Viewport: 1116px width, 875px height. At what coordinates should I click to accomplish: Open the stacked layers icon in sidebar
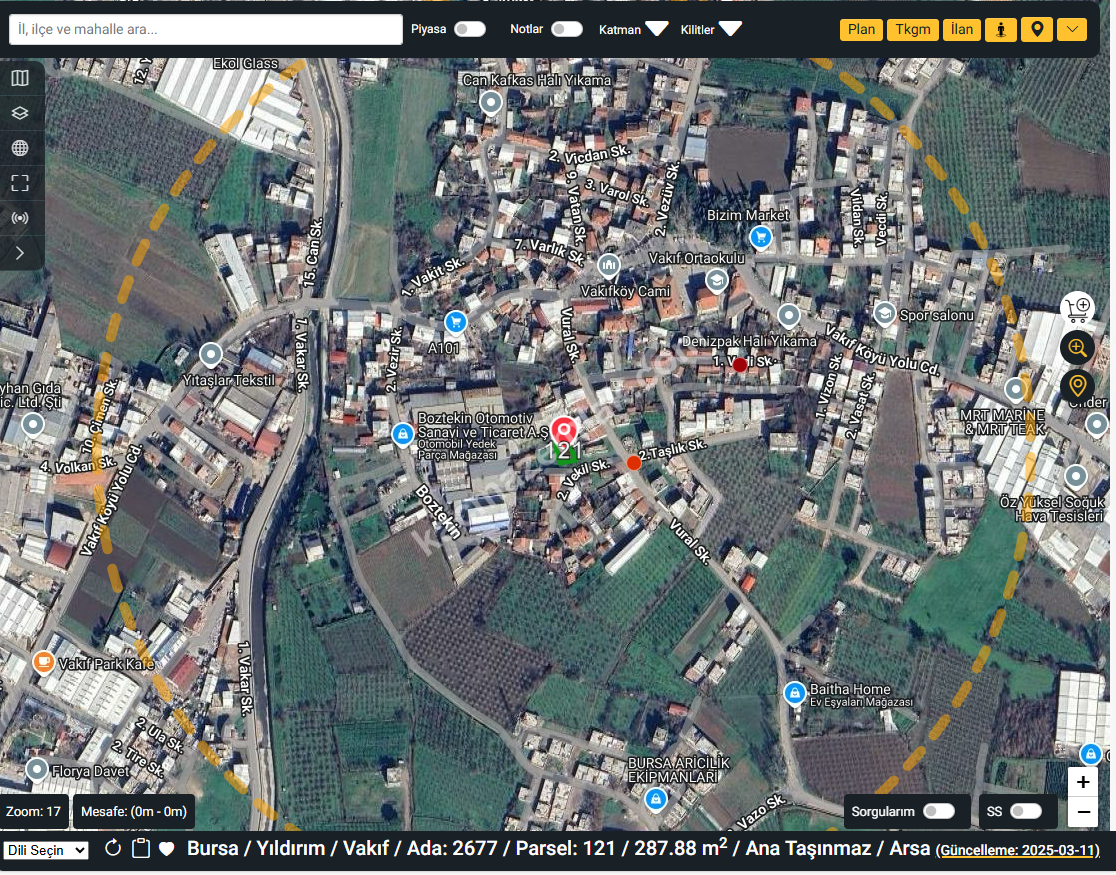click(20, 113)
